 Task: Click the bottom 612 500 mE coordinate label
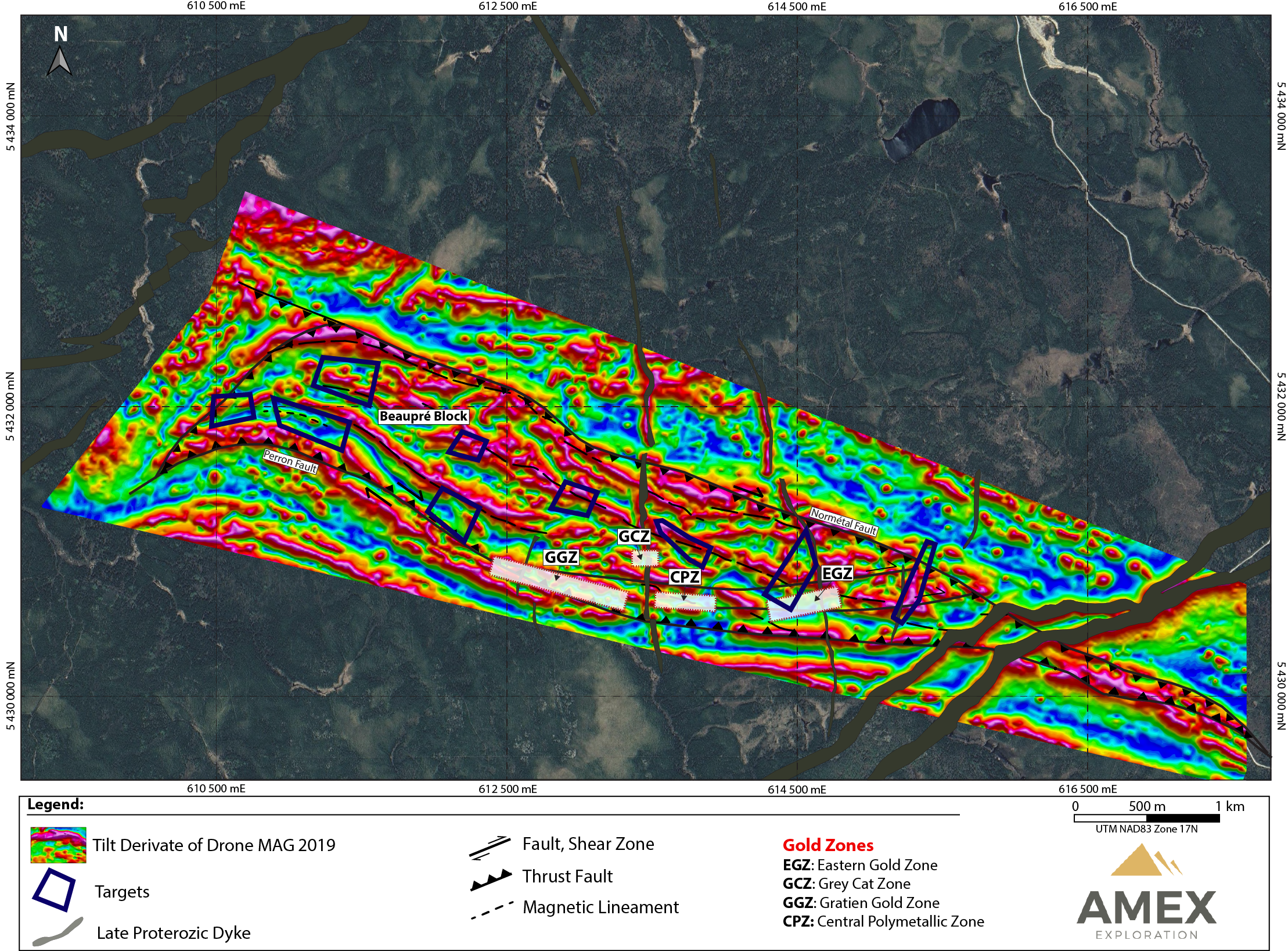508,789
